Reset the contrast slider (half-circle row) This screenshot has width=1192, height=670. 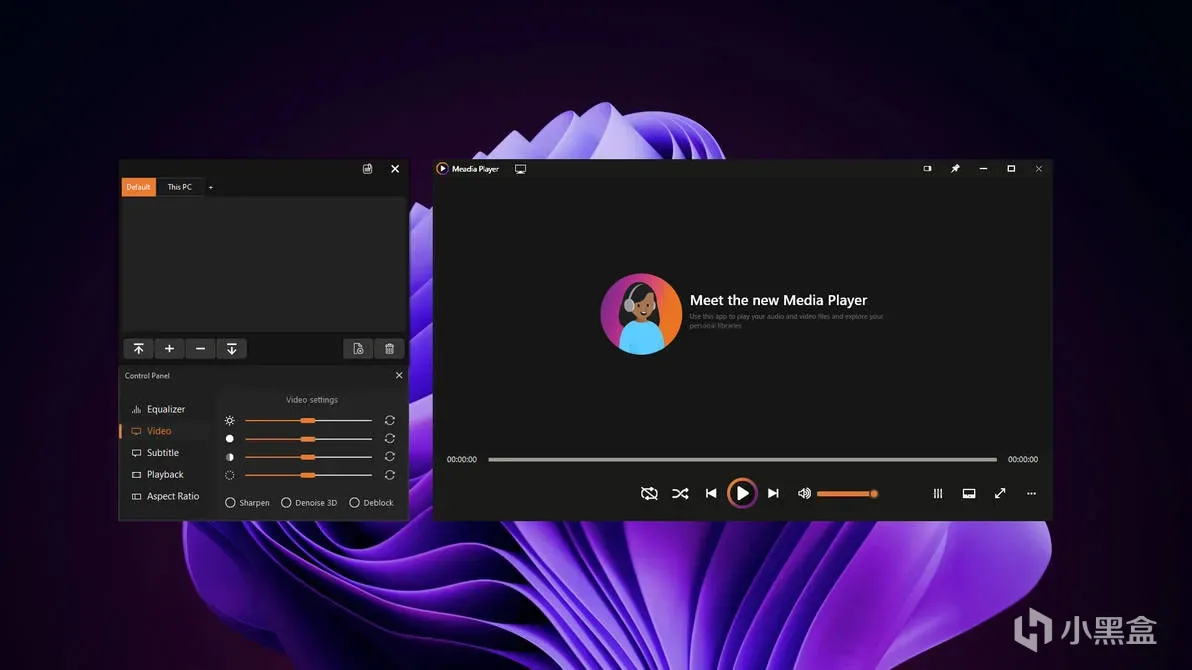(390, 457)
